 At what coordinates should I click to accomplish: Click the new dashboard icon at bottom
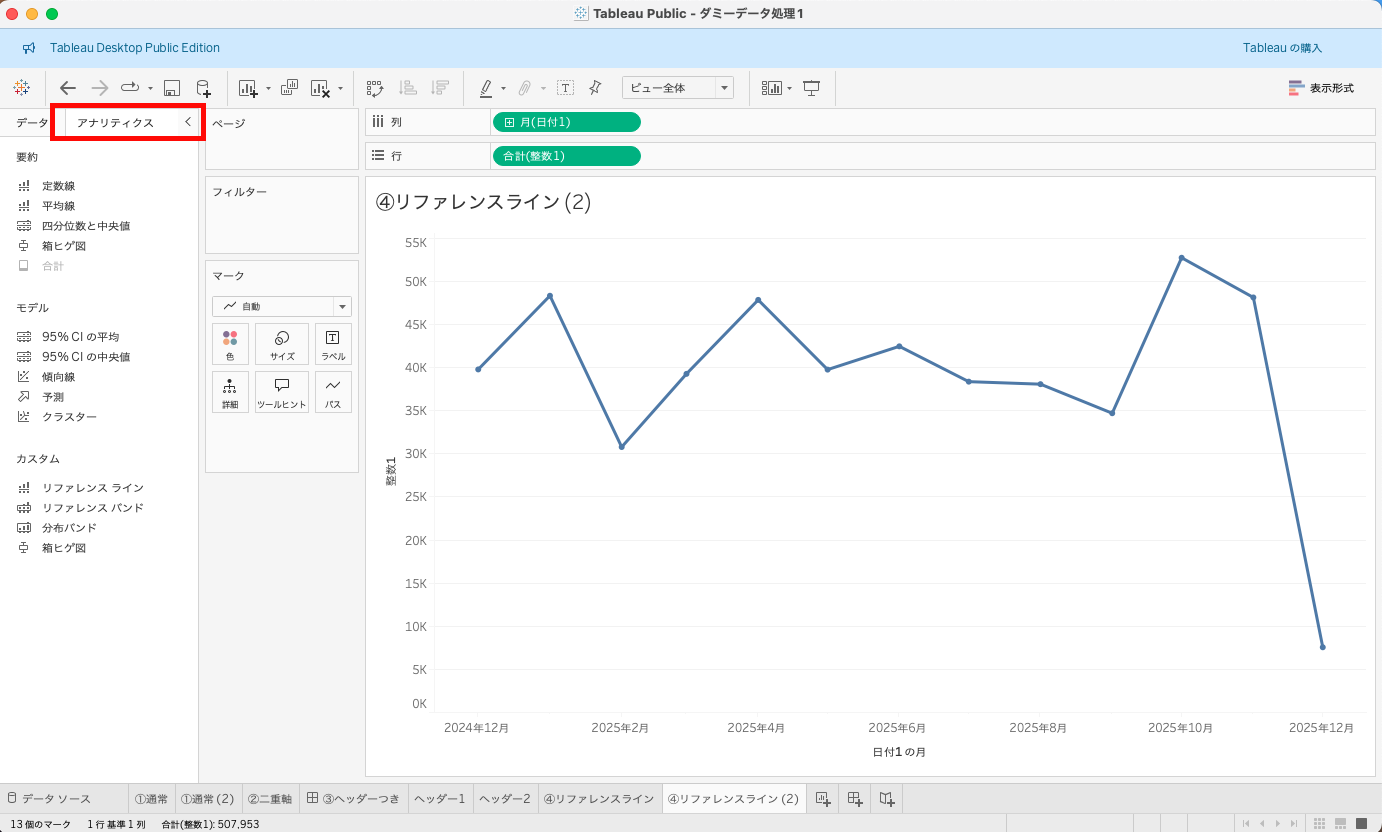pyautogui.click(x=854, y=798)
